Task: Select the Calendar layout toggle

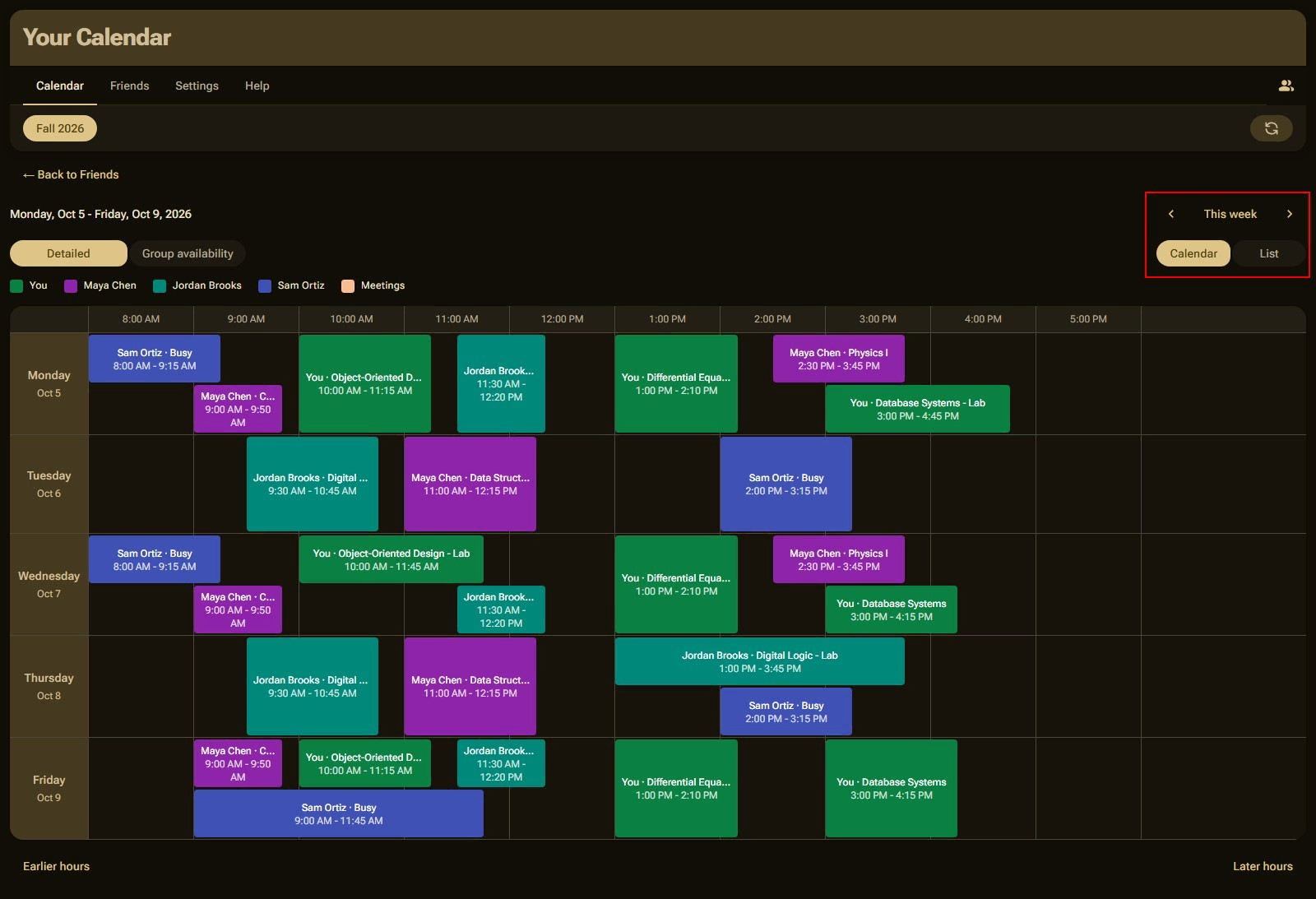Action: pos(1193,253)
